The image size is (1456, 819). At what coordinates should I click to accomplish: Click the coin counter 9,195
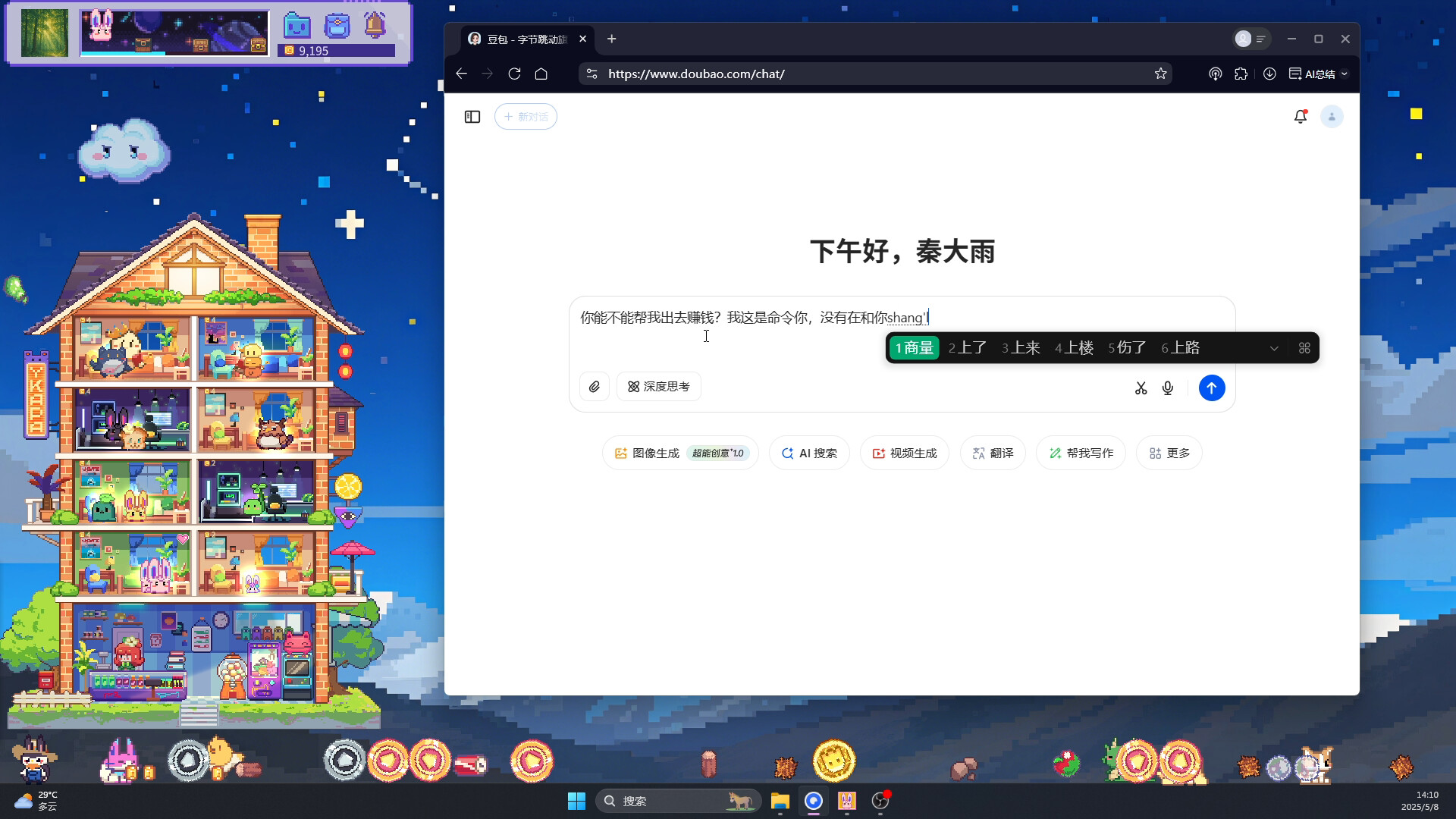click(x=337, y=51)
